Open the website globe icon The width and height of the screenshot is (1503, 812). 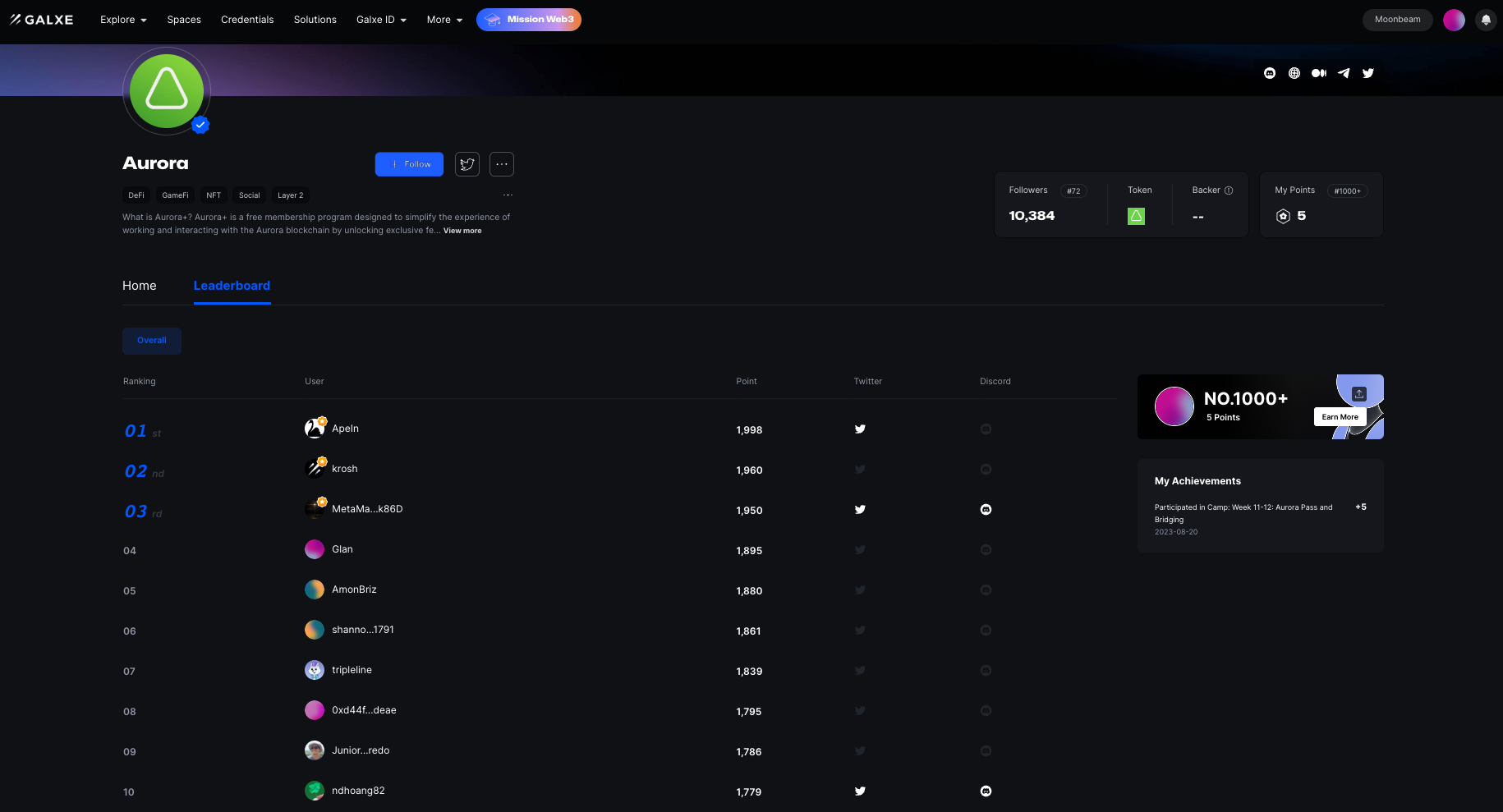tap(1294, 73)
